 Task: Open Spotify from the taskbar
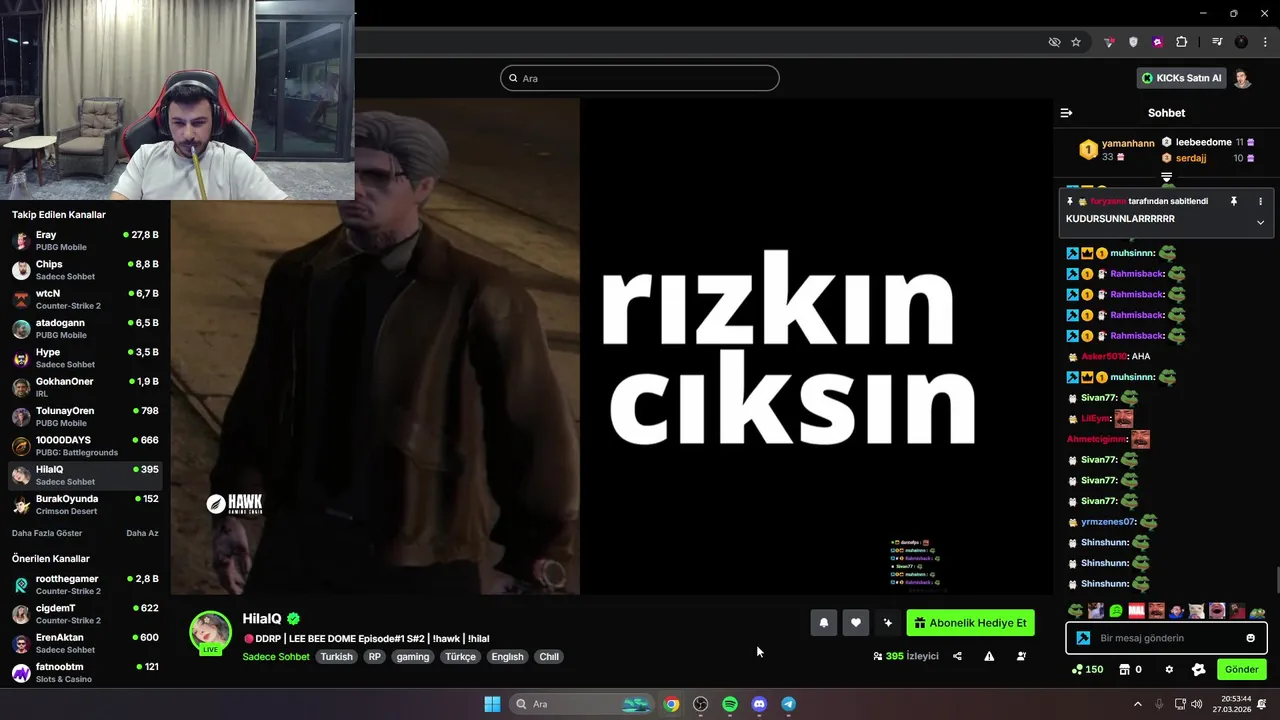[x=730, y=704]
